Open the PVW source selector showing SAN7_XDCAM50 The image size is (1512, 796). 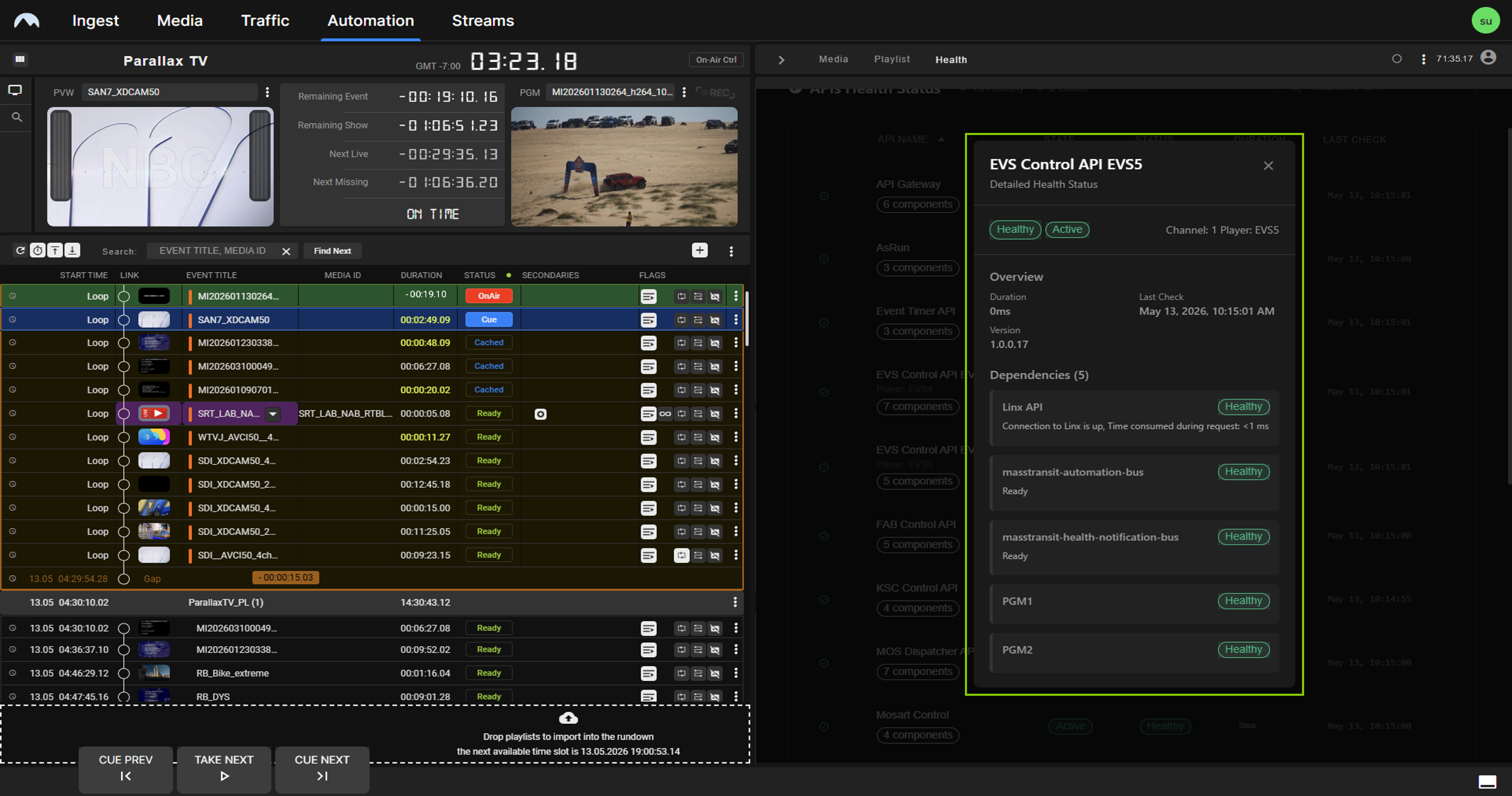169,92
